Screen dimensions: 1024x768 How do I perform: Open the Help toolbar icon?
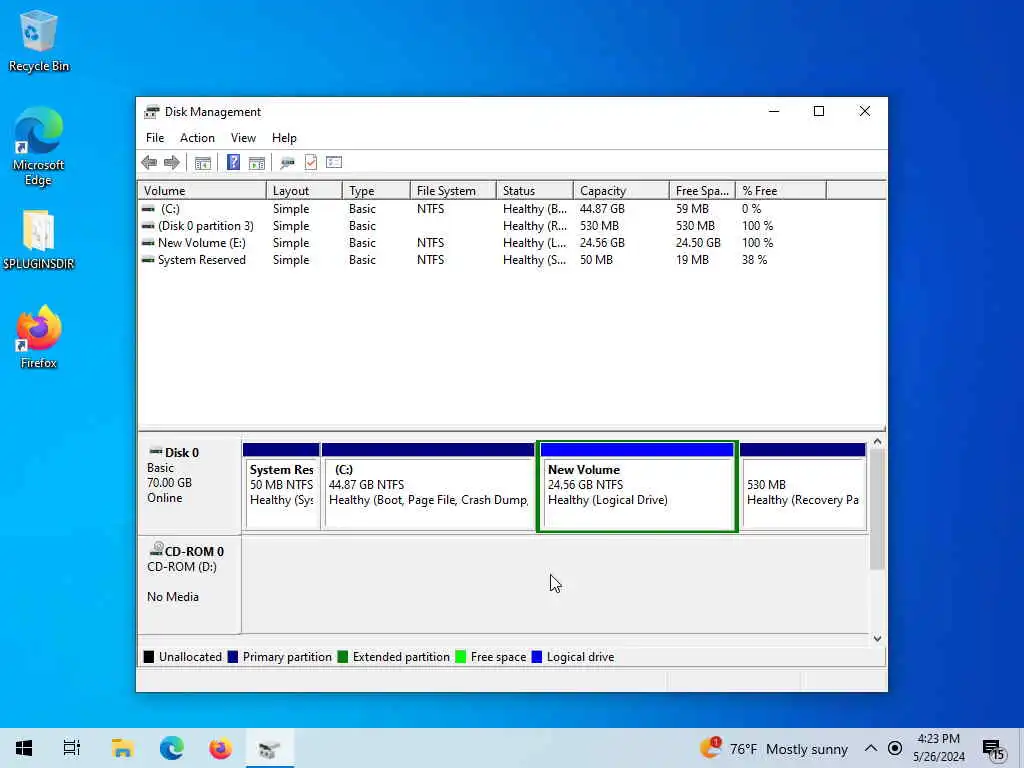pos(233,163)
